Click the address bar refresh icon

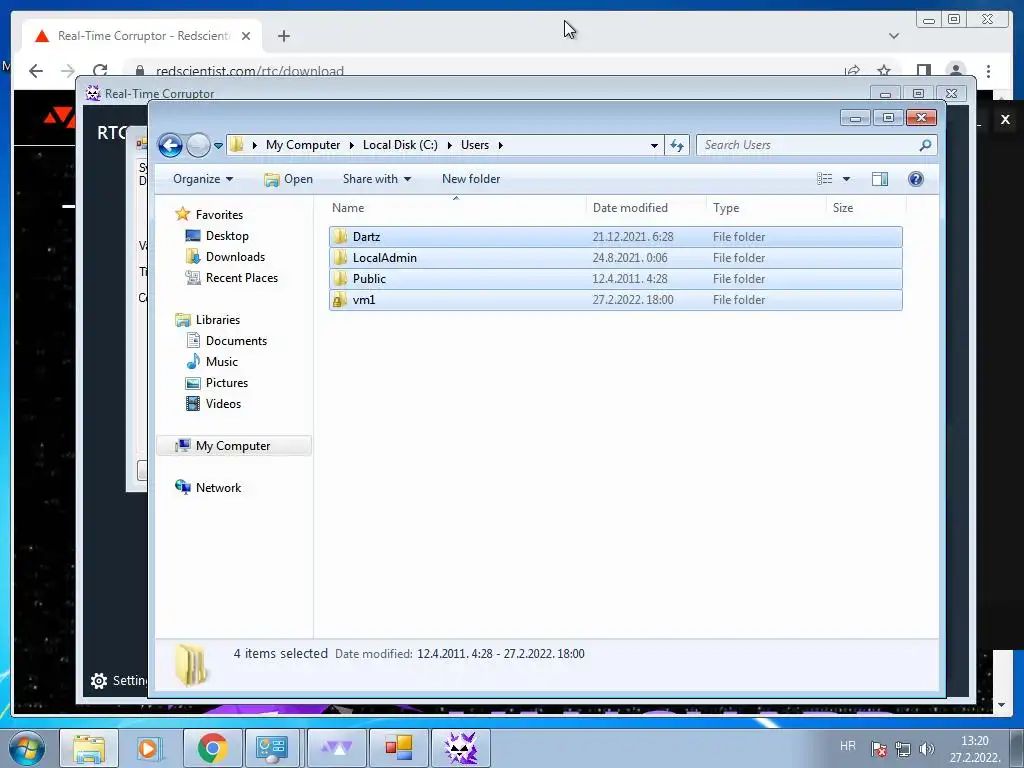[677, 145]
